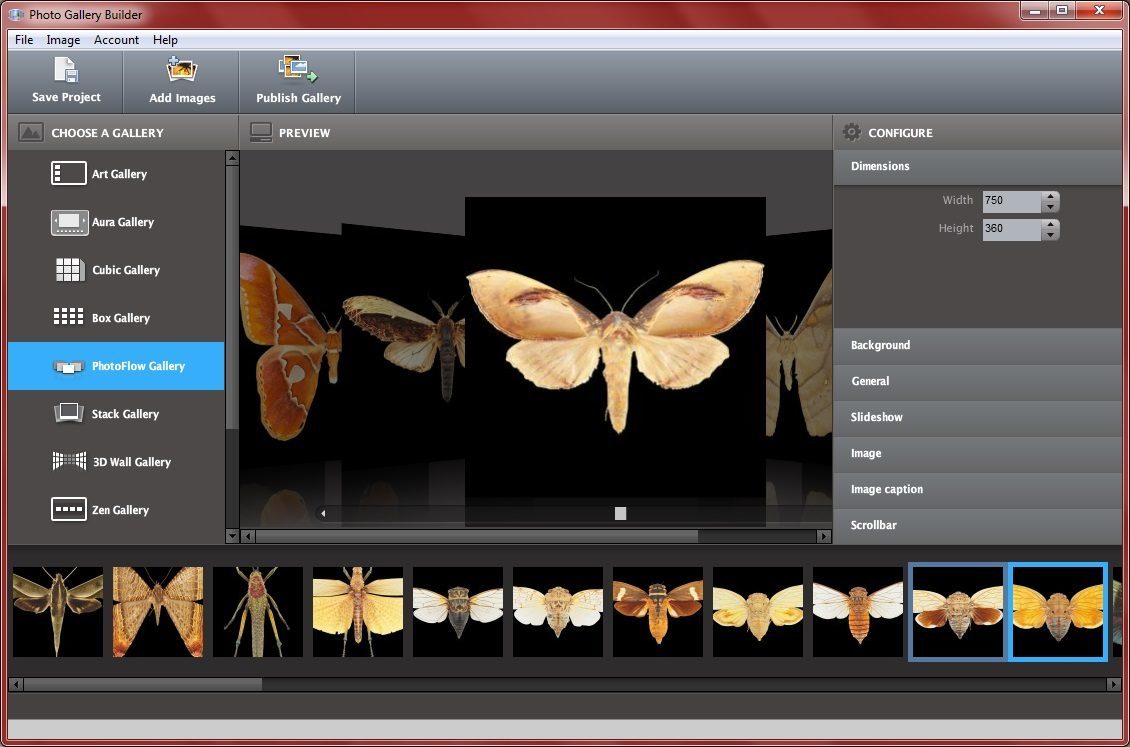Click the gallery list scroll down arrow
This screenshot has width=1130, height=747.
tap(232, 536)
